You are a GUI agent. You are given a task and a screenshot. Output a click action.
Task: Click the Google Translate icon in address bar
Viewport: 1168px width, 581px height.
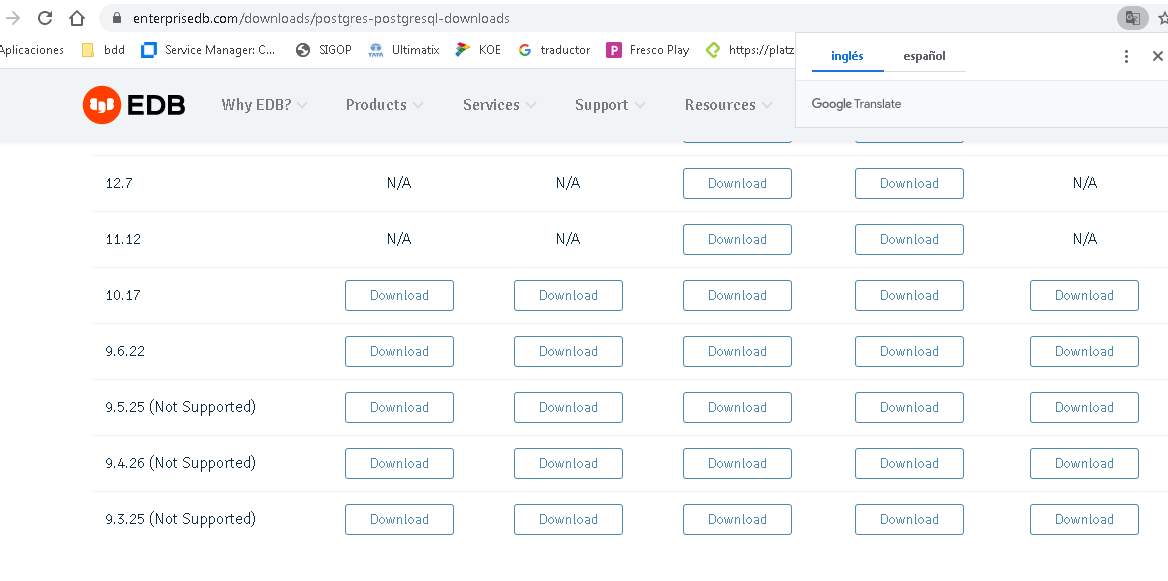(1132, 18)
